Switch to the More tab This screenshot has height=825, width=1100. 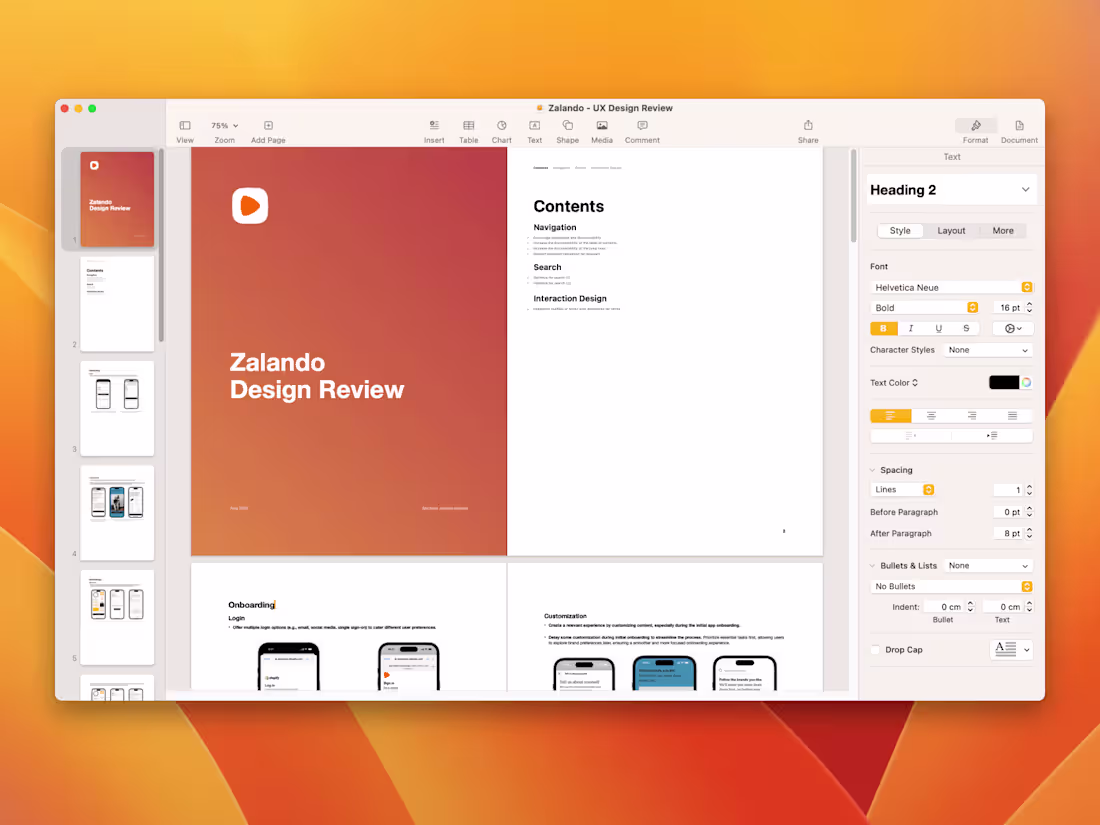coord(1002,230)
